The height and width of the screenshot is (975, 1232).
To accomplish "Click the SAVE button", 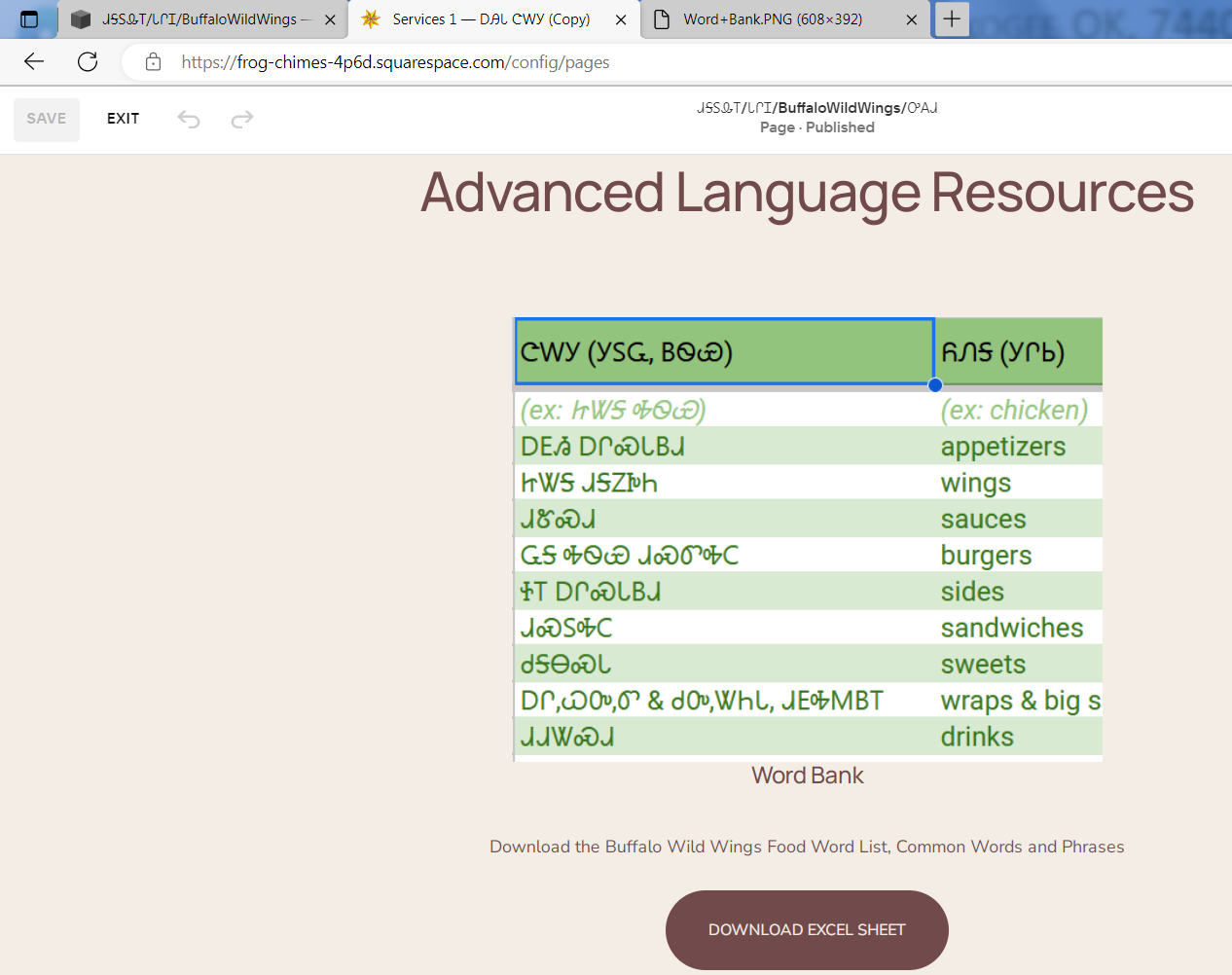I will 47,119.
